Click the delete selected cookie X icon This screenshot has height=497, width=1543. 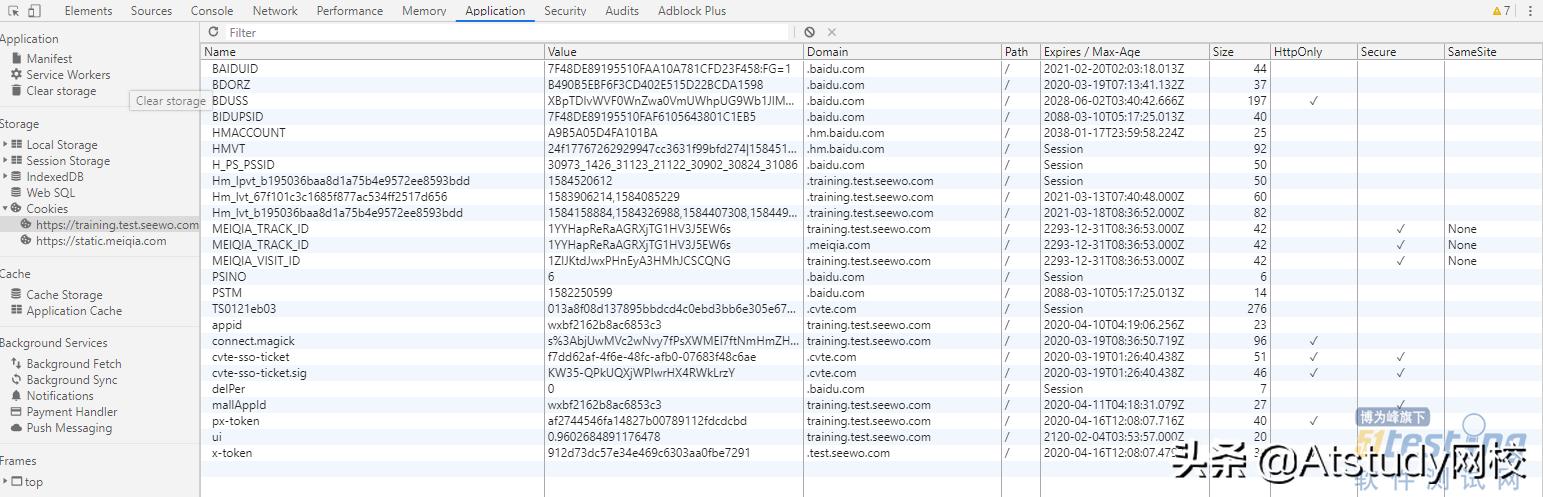(x=832, y=32)
